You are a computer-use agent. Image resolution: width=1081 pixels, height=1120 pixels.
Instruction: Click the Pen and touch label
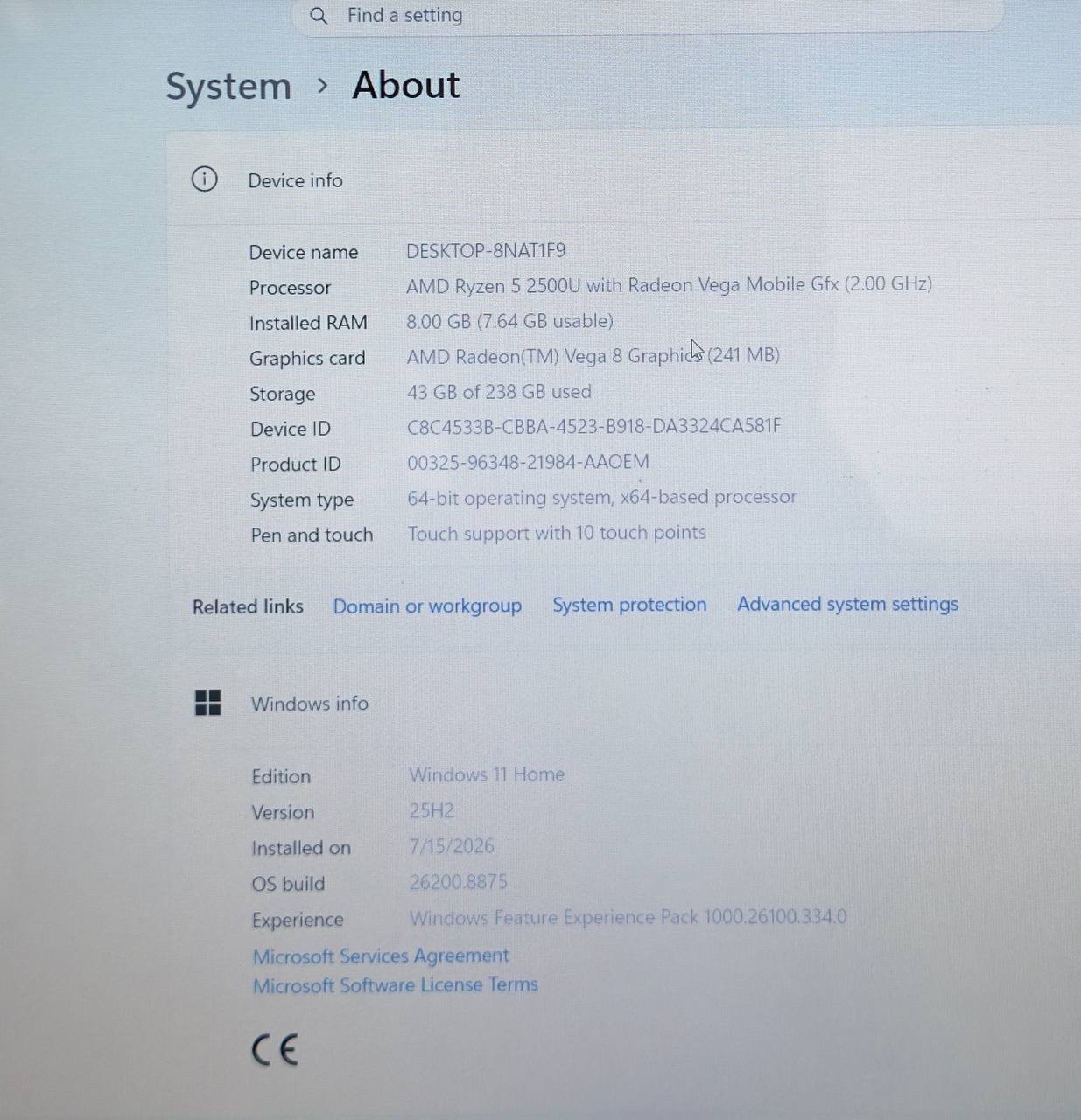point(312,535)
